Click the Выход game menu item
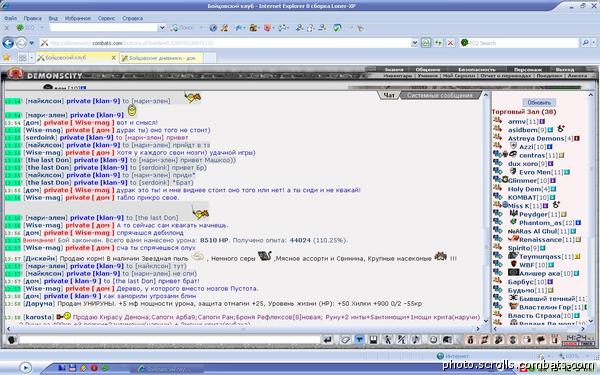The width and height of the screenshot is (600, 375). click(565, 70)
